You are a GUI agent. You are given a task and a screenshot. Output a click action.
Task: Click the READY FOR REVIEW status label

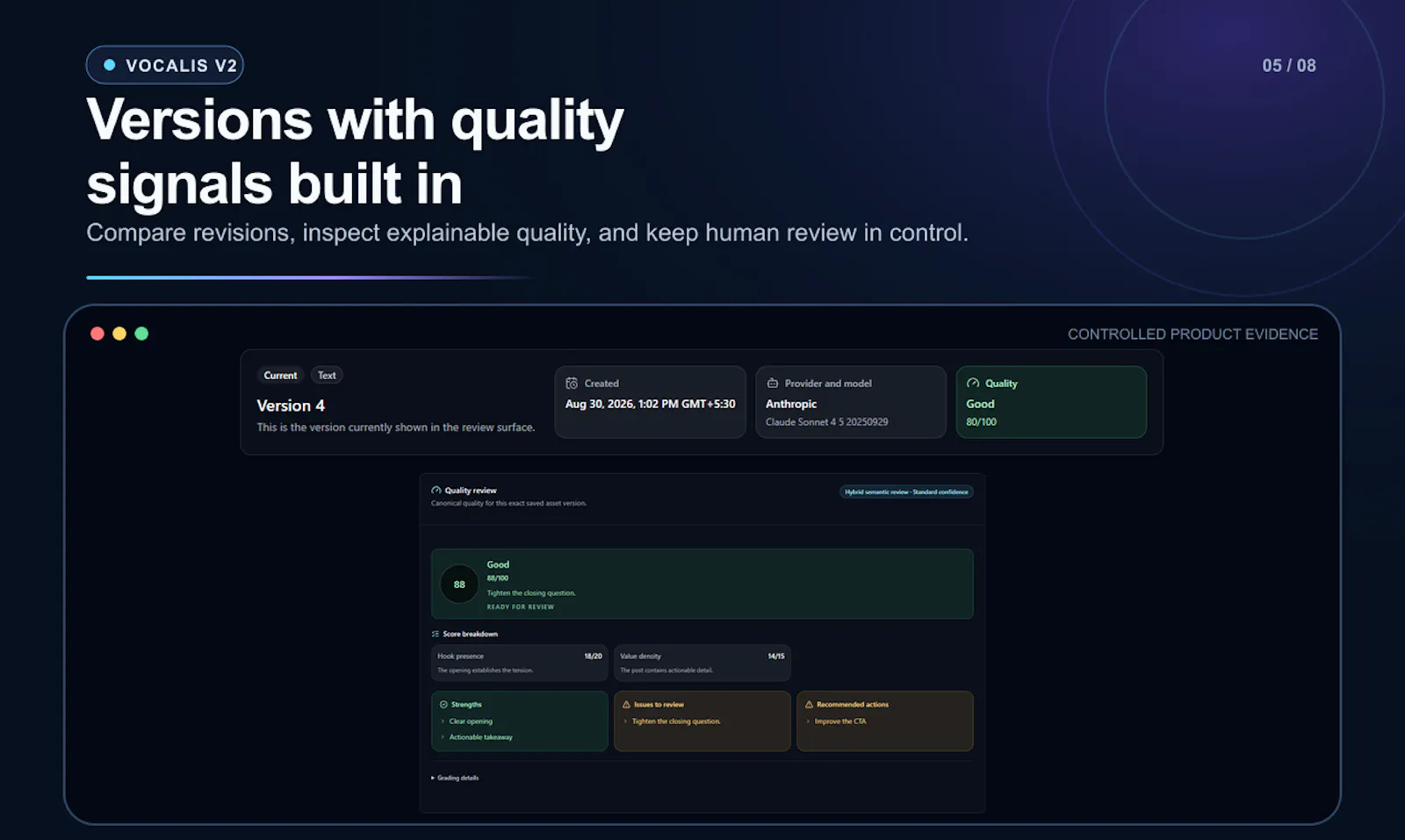(x=521, y=607)
